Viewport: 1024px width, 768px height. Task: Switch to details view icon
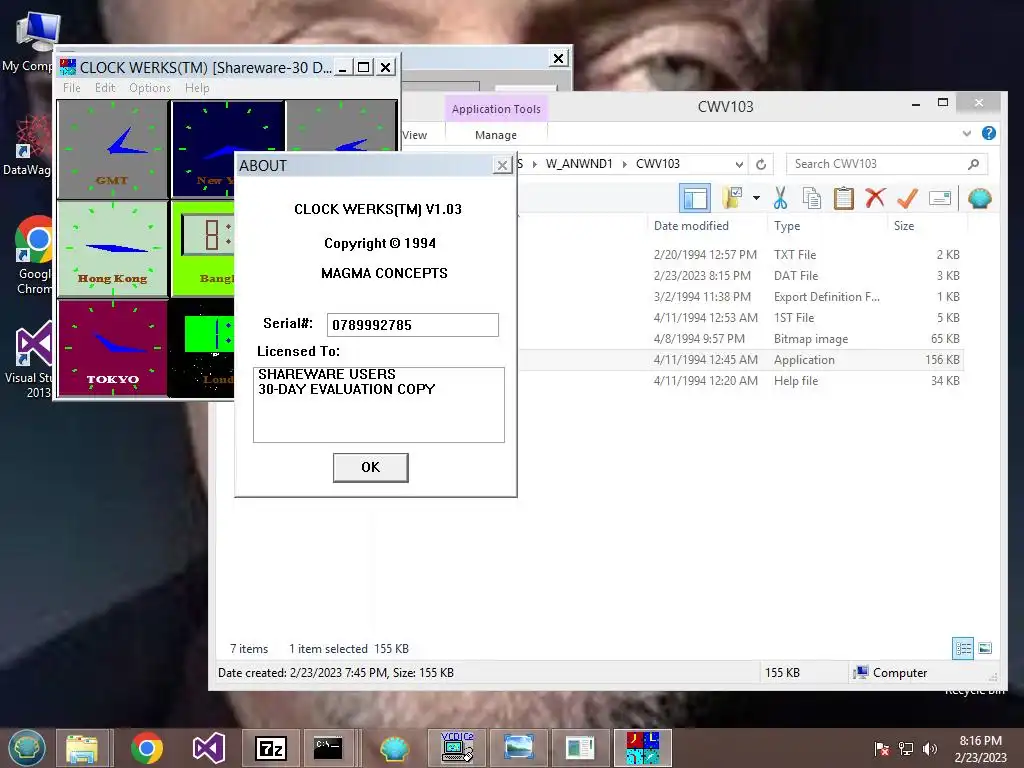point(963,648)
